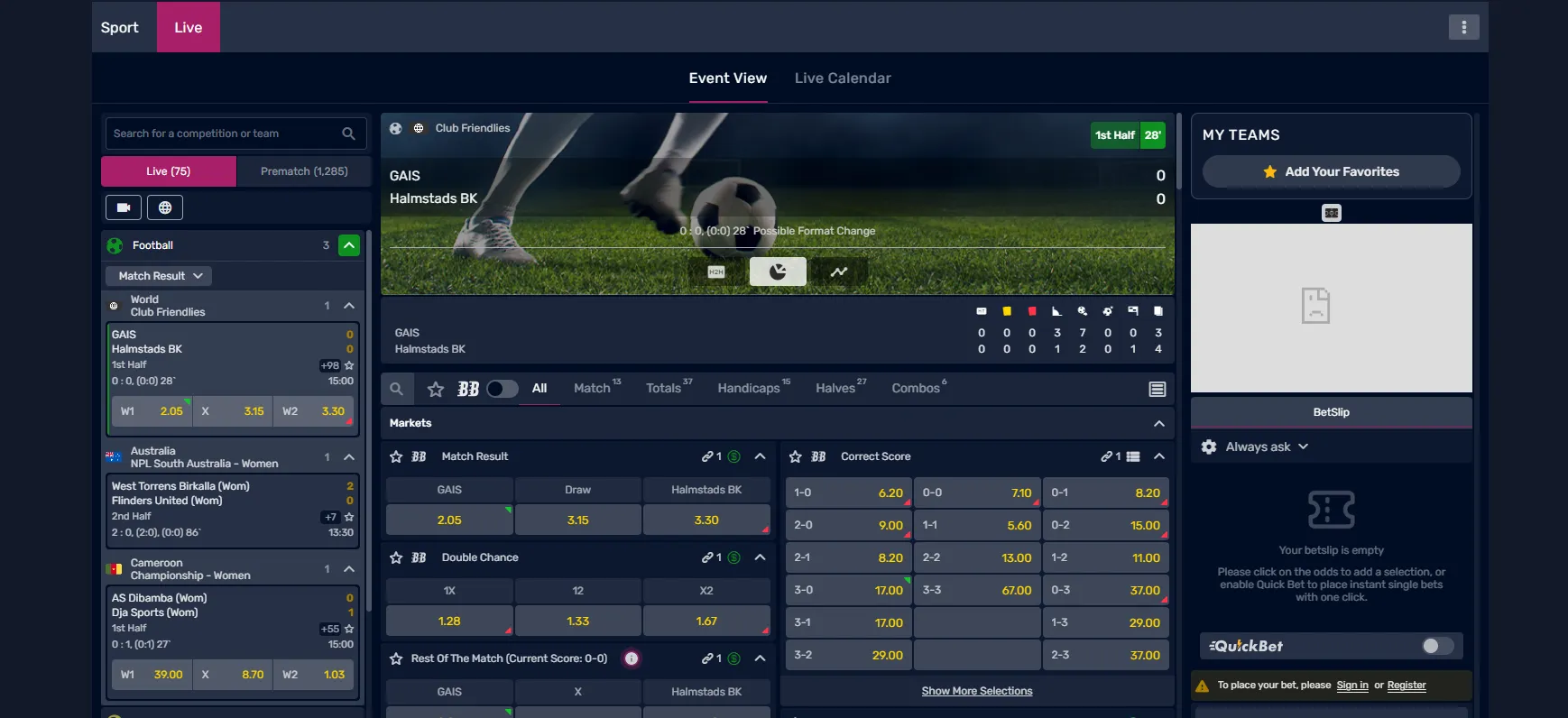Open the three-dot options menu
The height and width of the screenshot is (718, 1568).
tap(1463, 27)
